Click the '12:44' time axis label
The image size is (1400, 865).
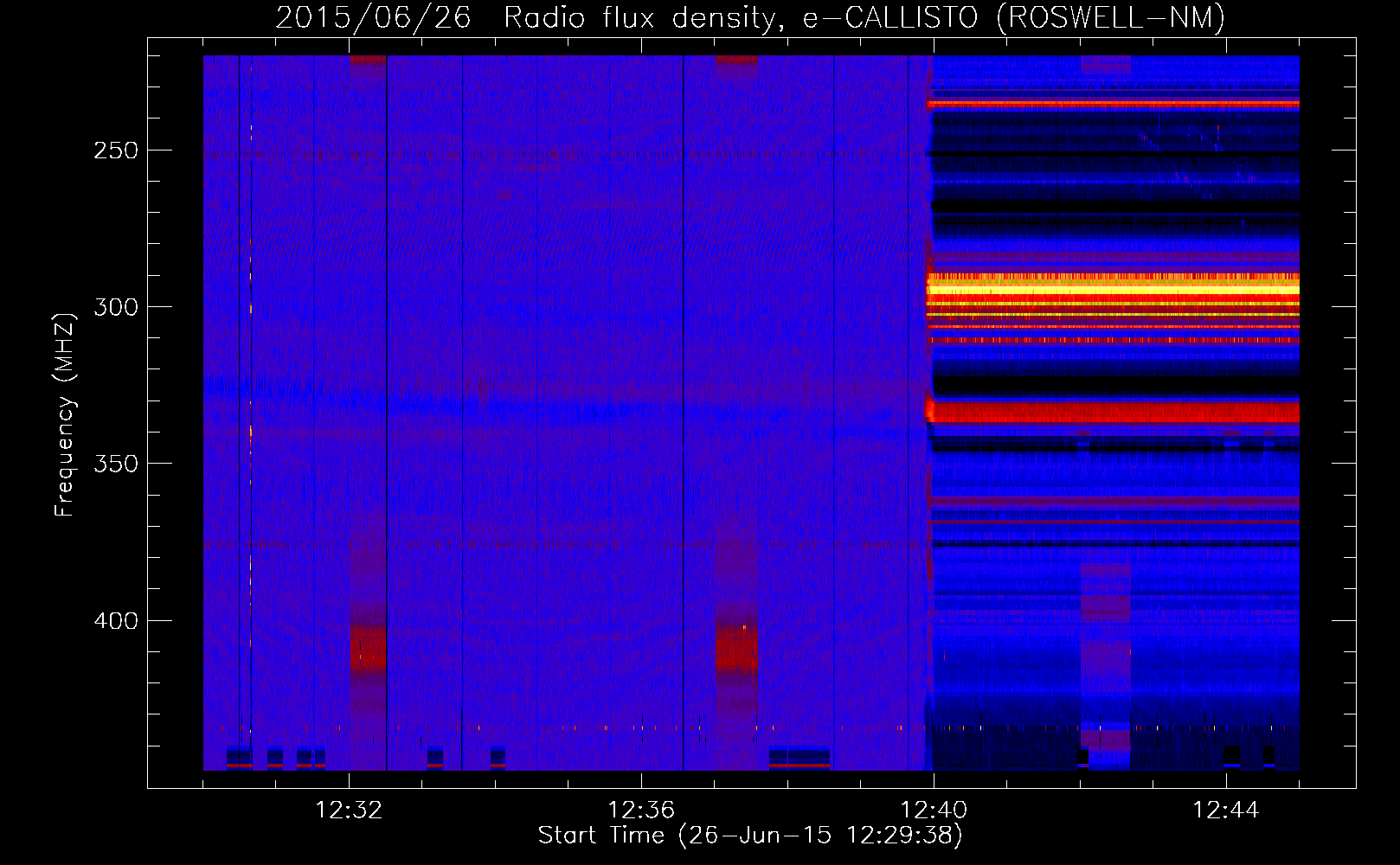click(x=1226, y=811)
